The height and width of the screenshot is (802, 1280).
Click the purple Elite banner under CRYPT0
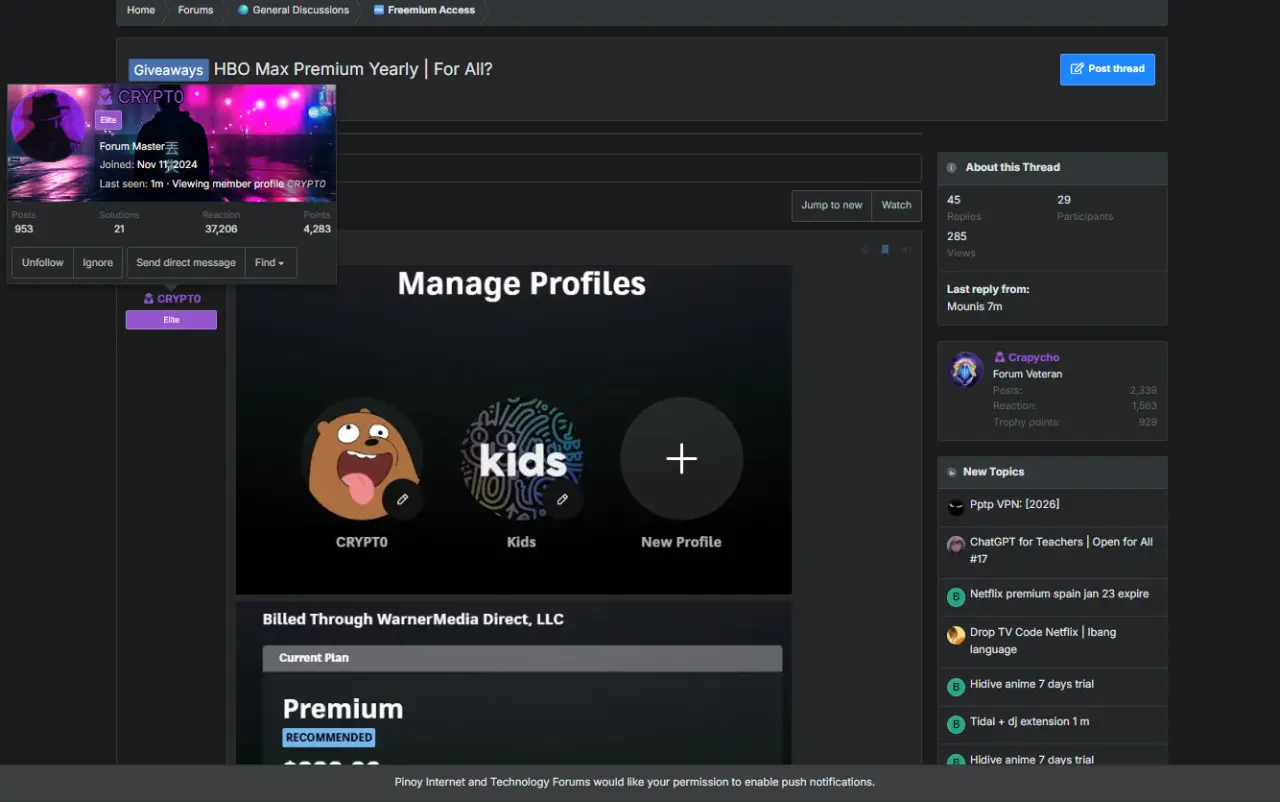click(171, 320)
